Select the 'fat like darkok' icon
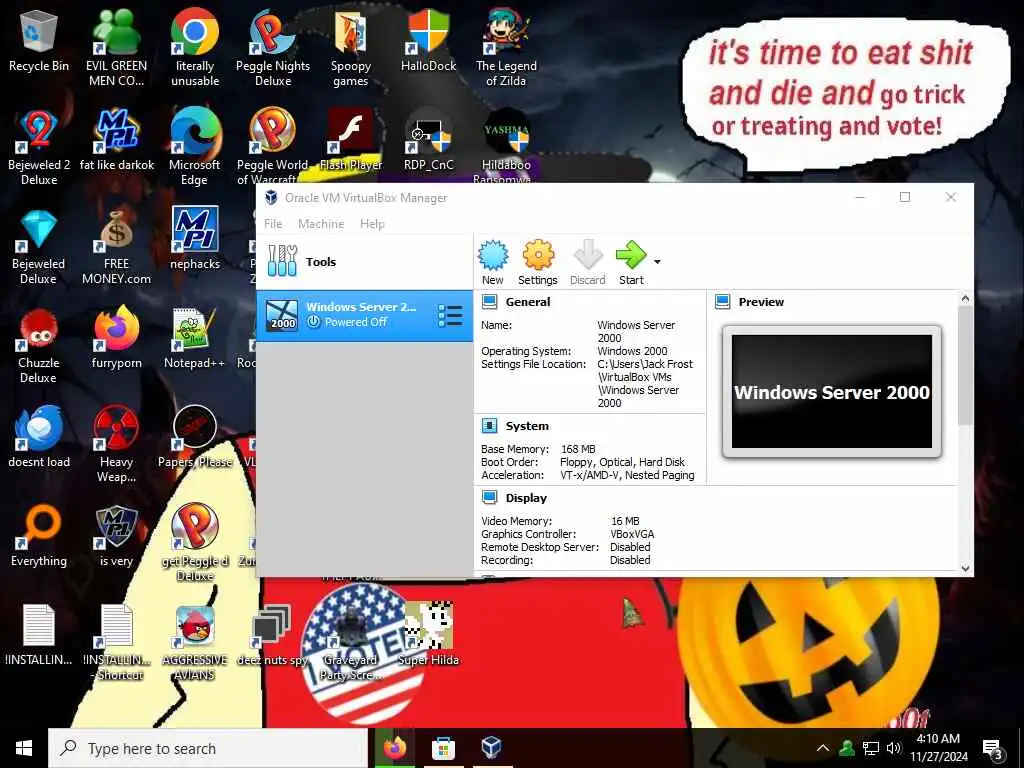Screen dimensions: 1024x768 (117, 140)
